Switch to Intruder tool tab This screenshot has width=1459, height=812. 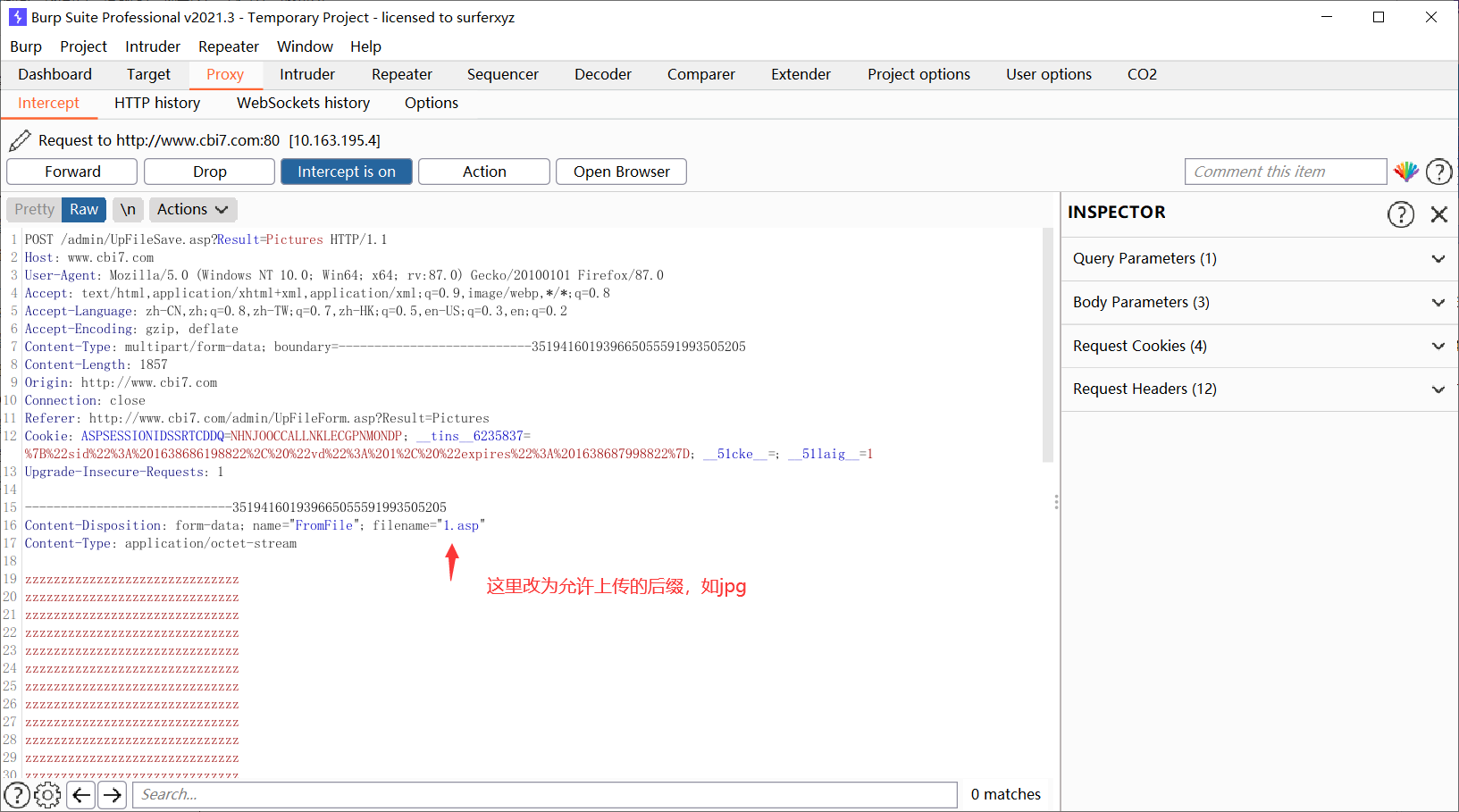point(307,74)
